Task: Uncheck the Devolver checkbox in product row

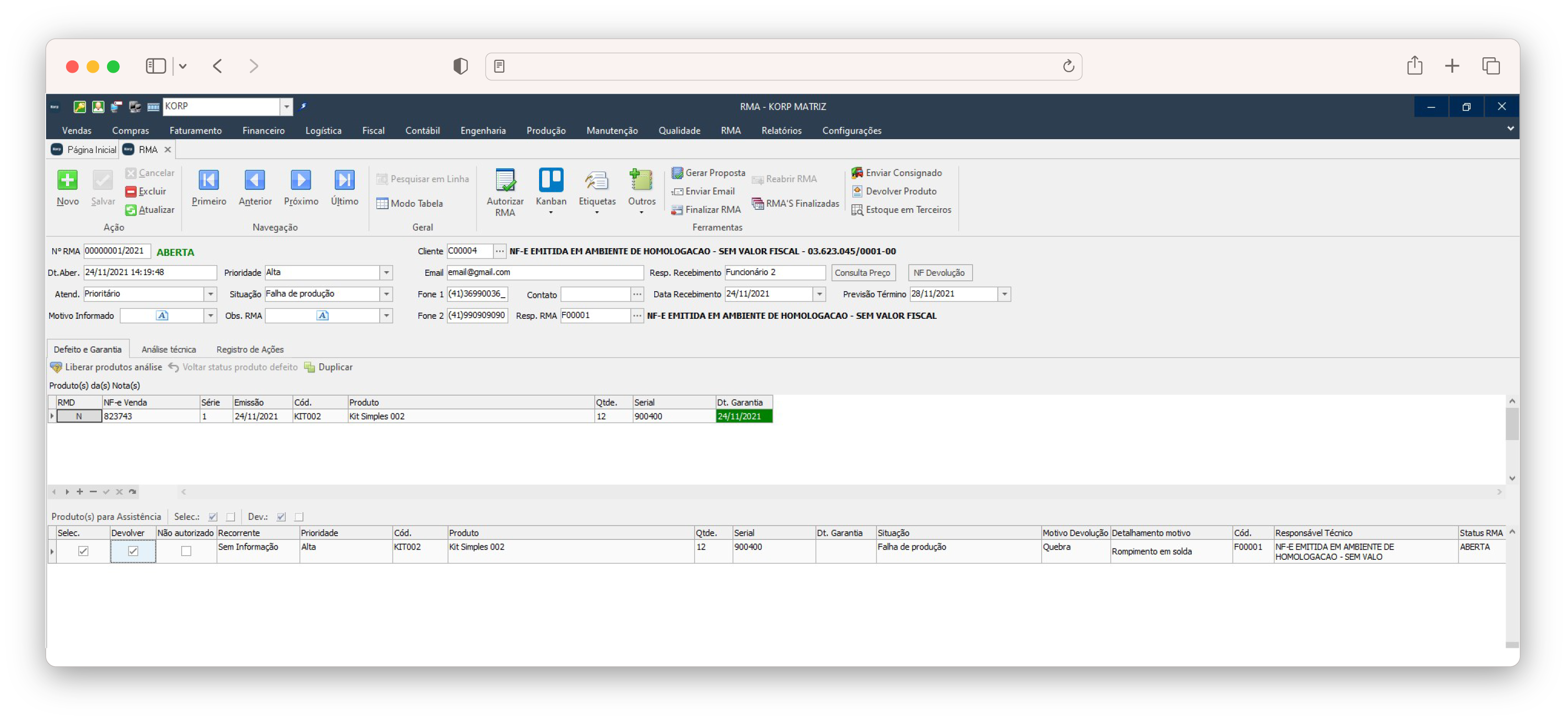Action: point(133,551)
